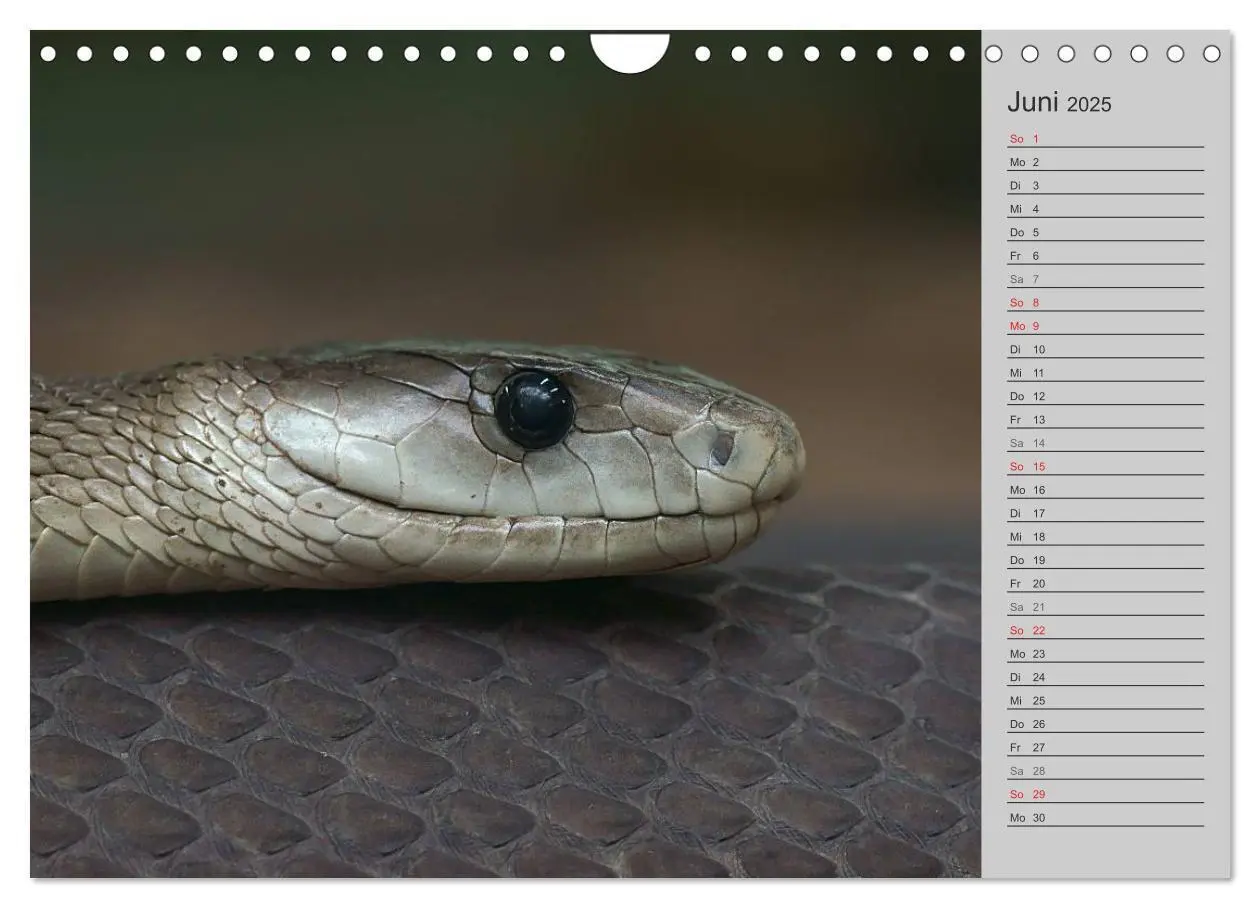The height and width of the screenshot is (908, 1260).
Task: Click the snake's nostril
Action: 721,449
